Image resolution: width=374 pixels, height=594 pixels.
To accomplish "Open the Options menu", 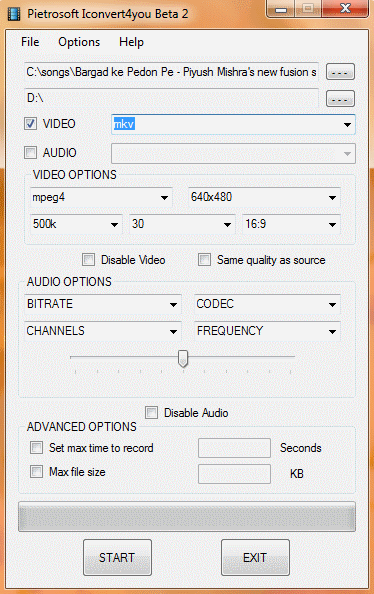I will pos(79,42).
